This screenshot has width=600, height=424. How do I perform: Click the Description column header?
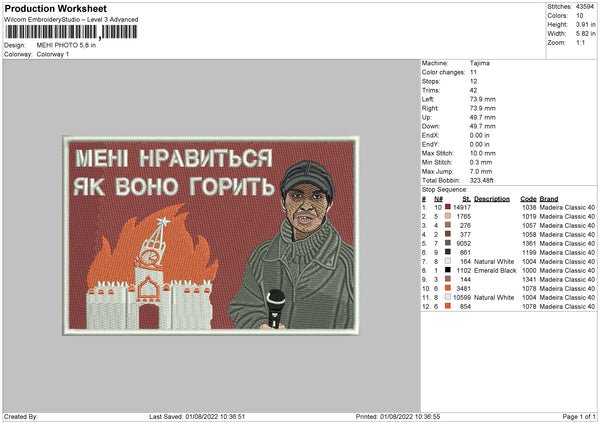point(492,199)
